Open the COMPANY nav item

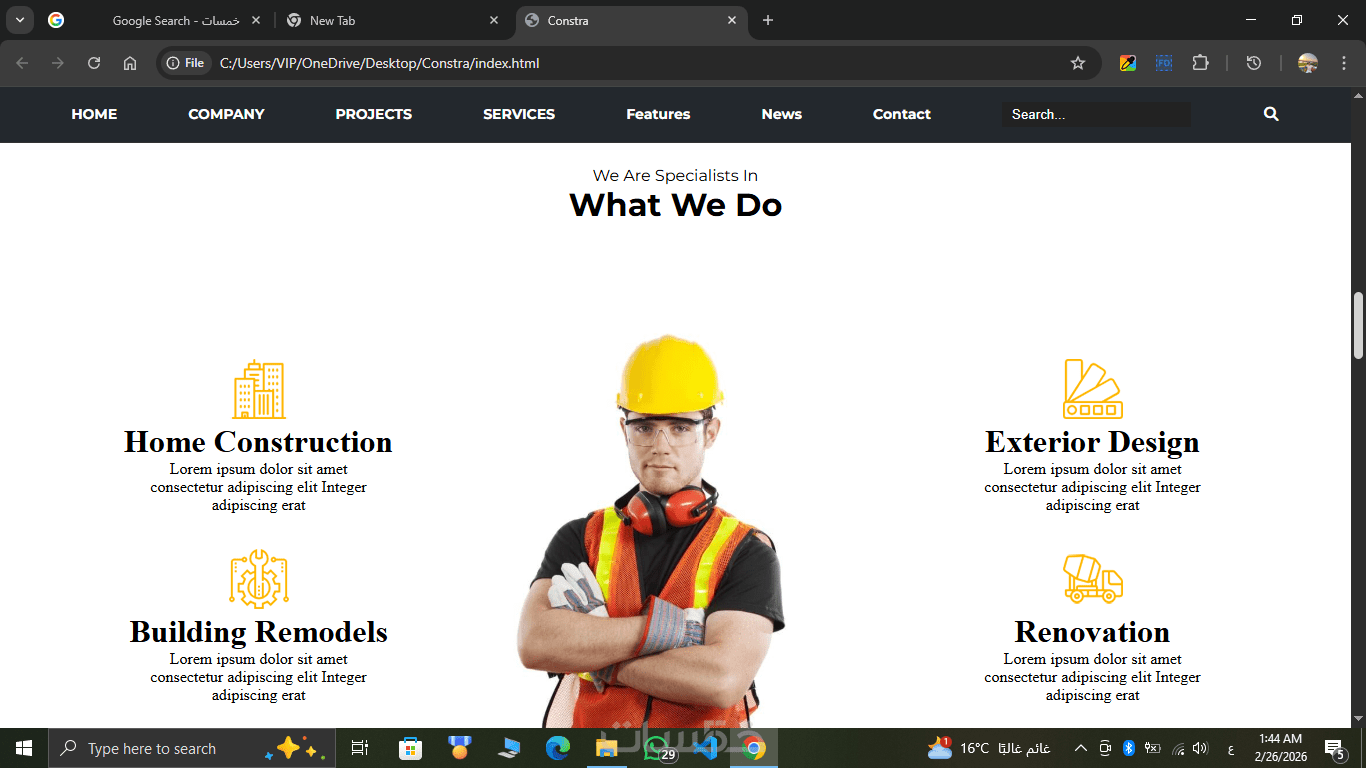226,114
